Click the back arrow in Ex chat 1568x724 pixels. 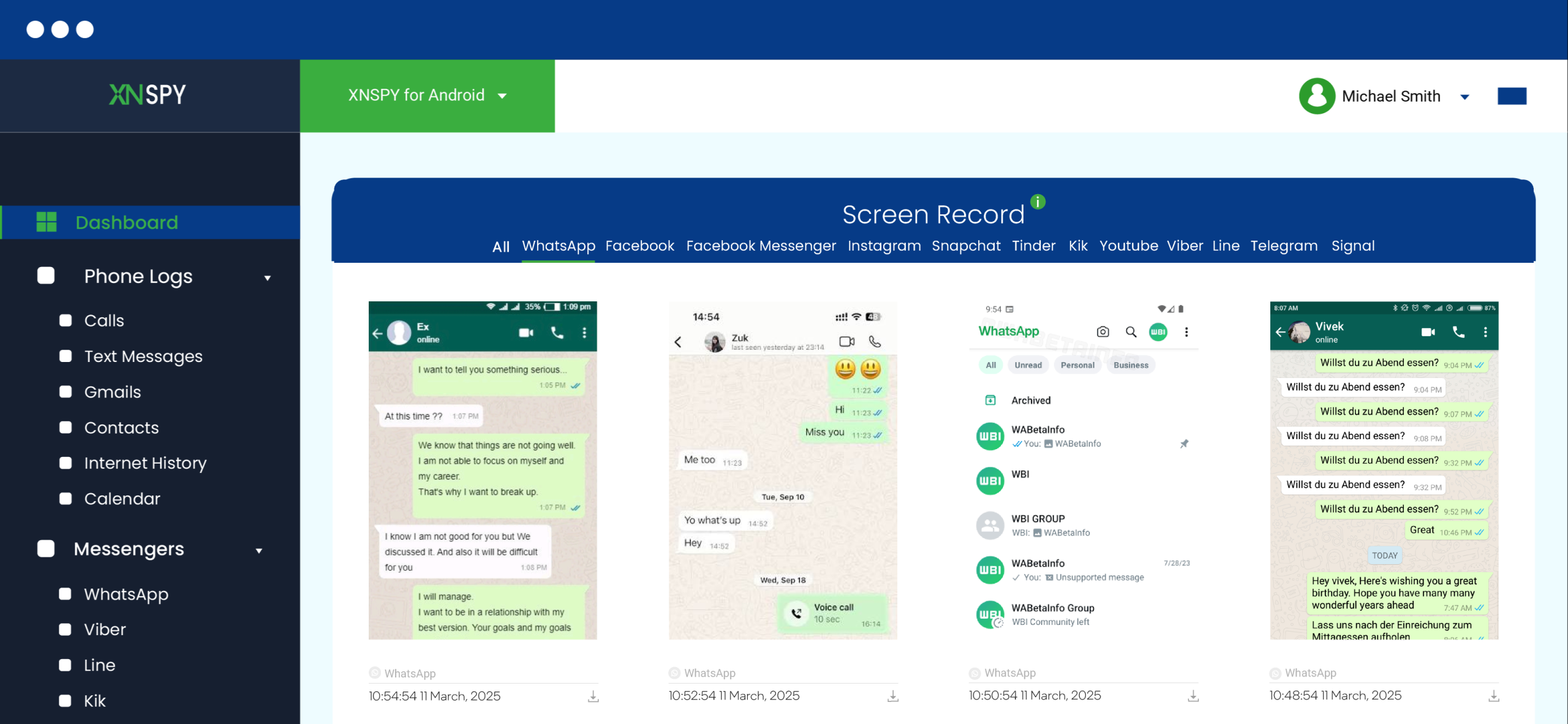[377, 333]
